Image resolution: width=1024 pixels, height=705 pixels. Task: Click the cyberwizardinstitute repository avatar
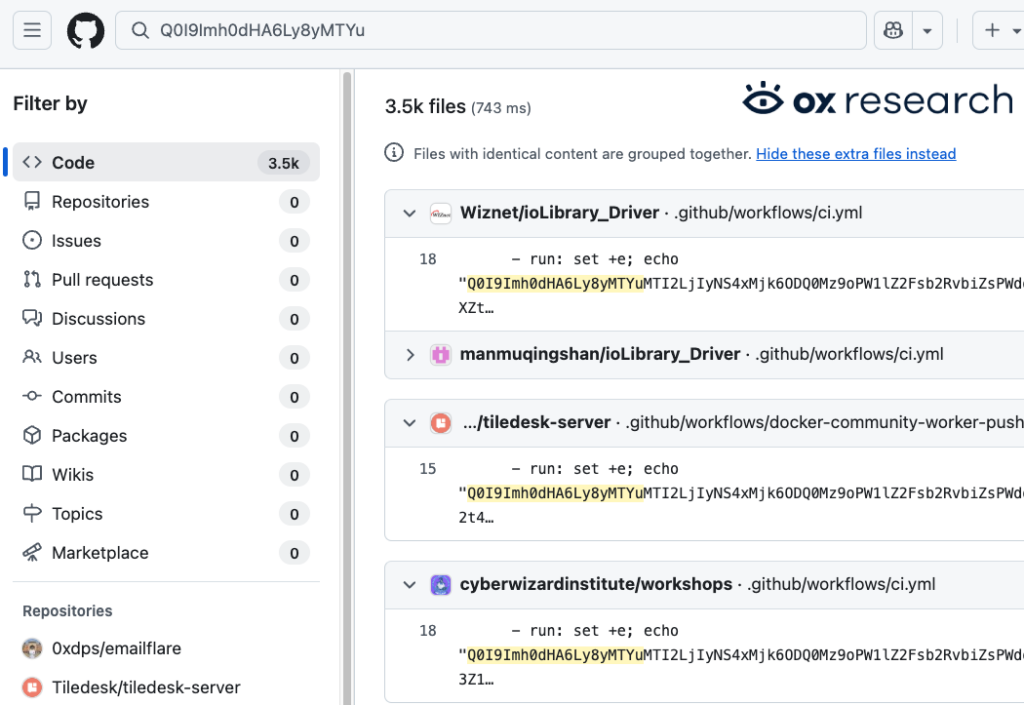tap(441, 585)
